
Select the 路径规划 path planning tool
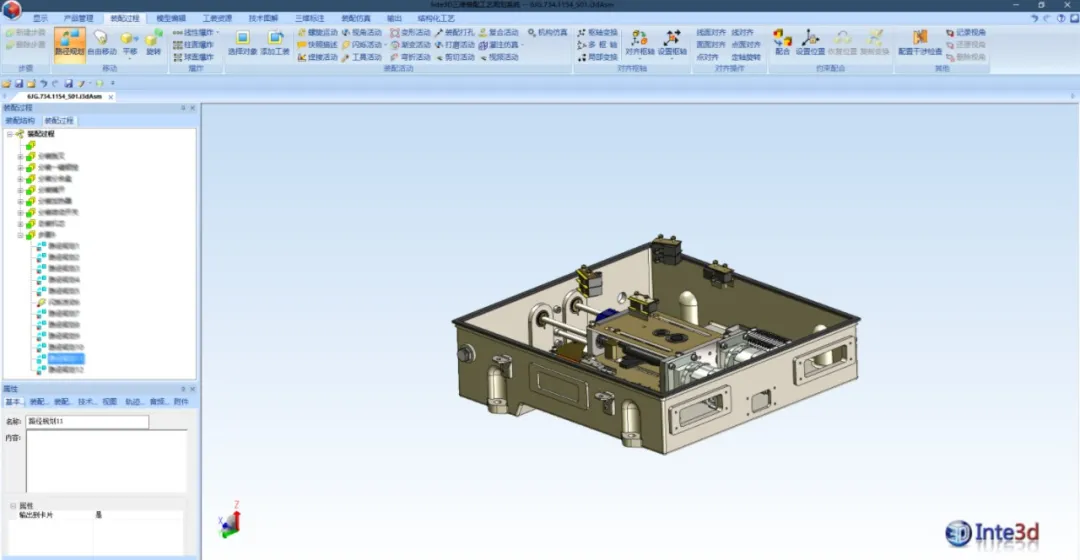coord(69,42)
